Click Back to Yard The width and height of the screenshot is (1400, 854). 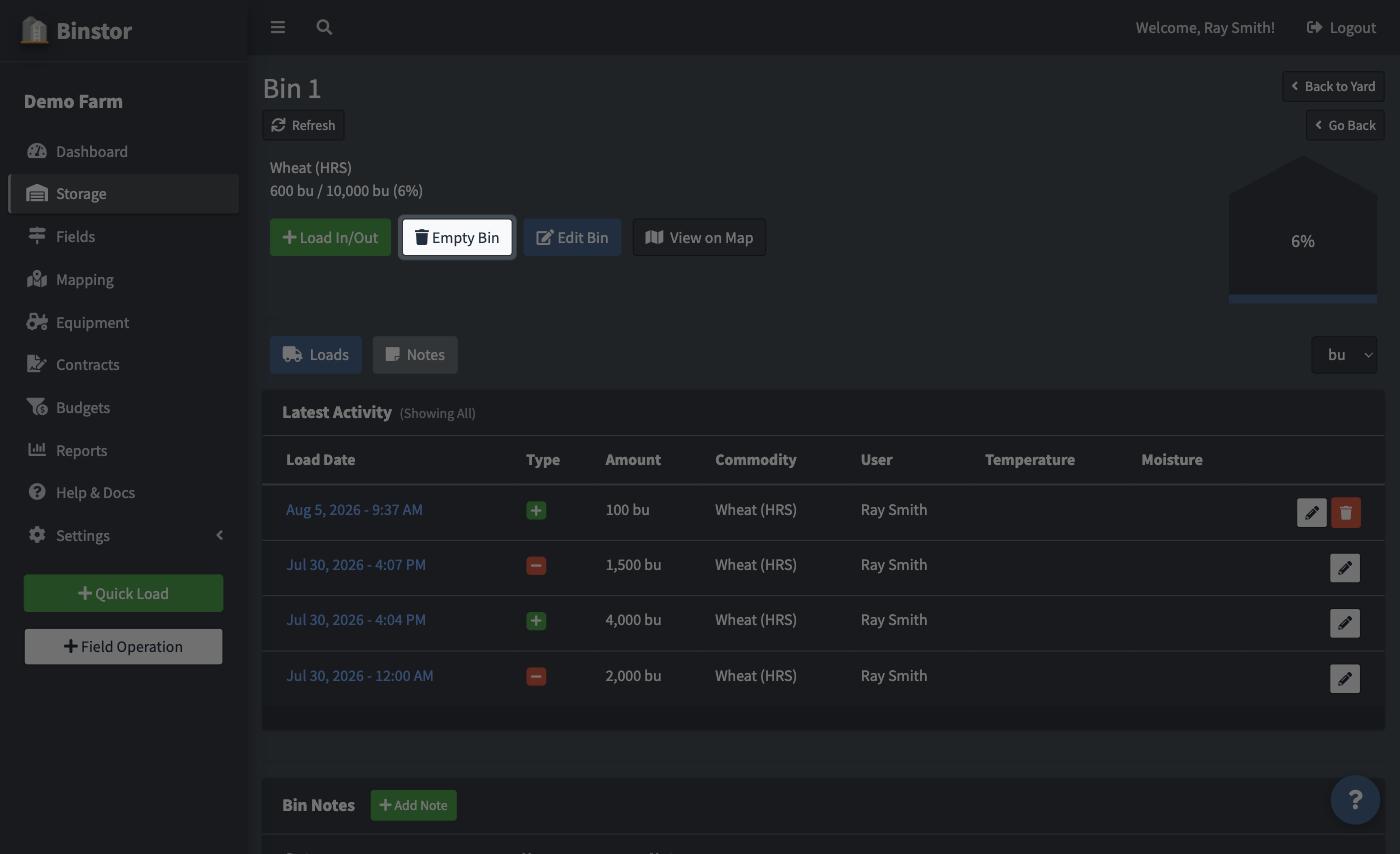[x=1333, y=86]
